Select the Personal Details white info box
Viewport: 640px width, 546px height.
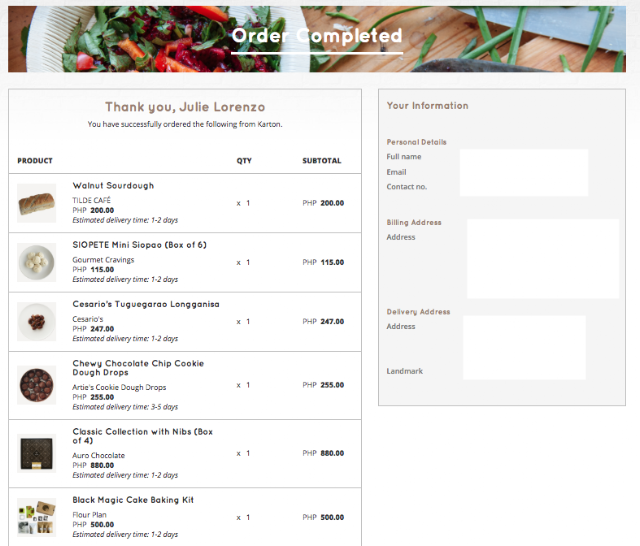[x=524, y=173]
